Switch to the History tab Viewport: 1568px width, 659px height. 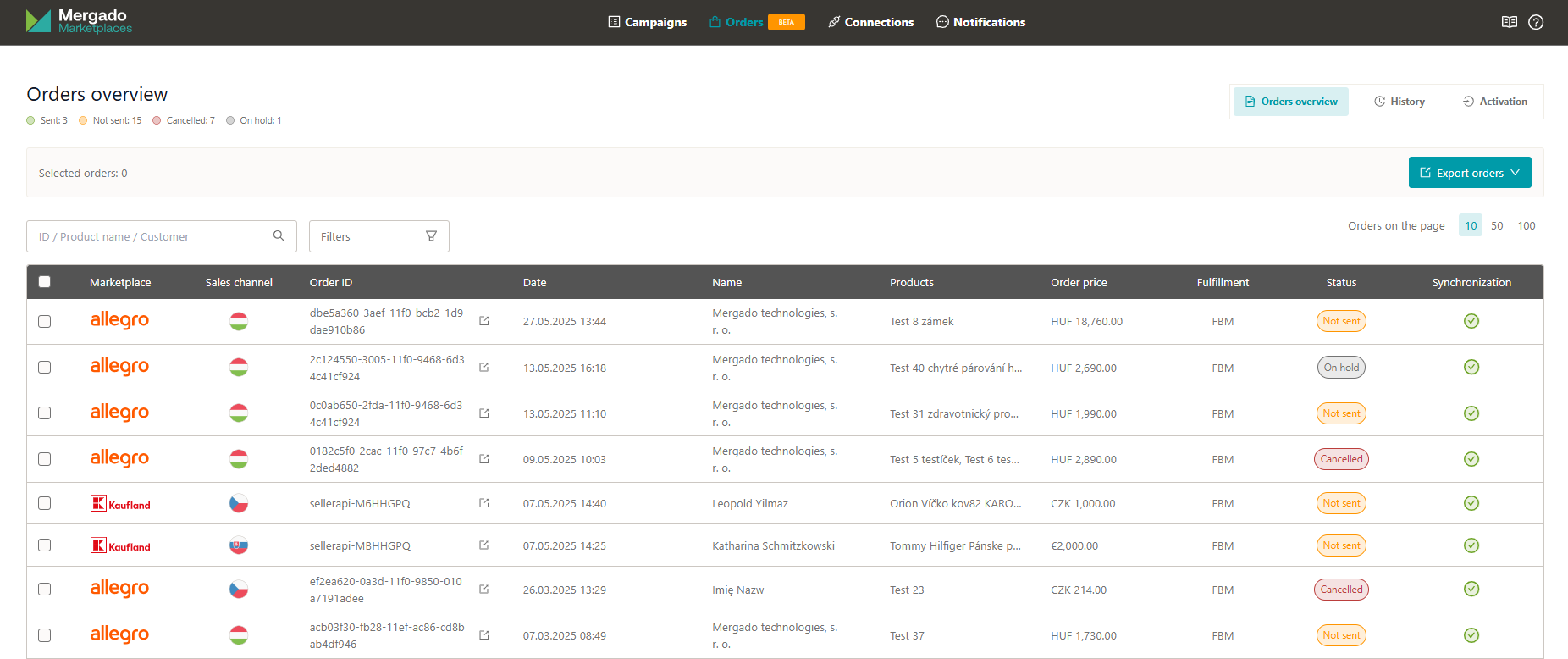(1400, 102)
